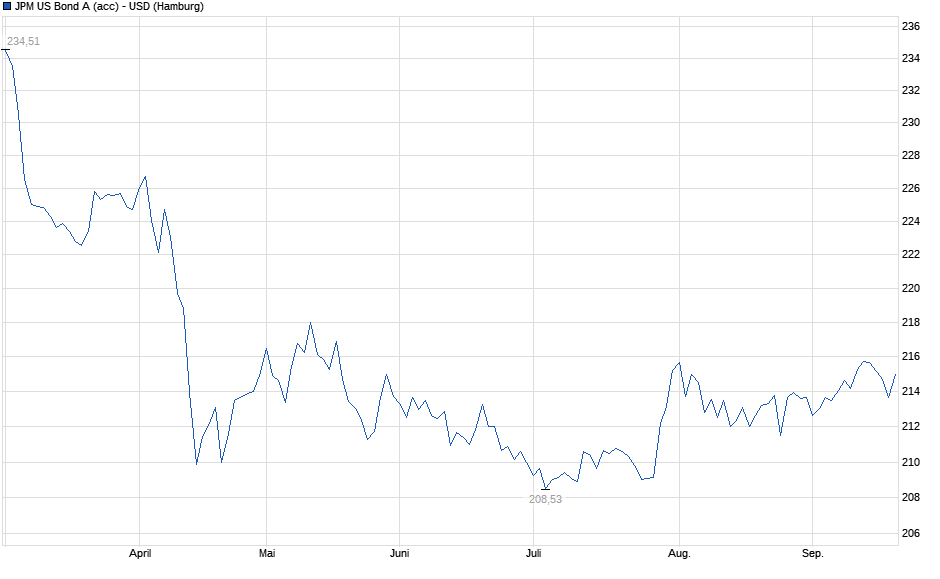Image resolution: width=940 pixels, height=579 pixels.
Task: Click the low value label 208,53
Action: coord(546,499)
